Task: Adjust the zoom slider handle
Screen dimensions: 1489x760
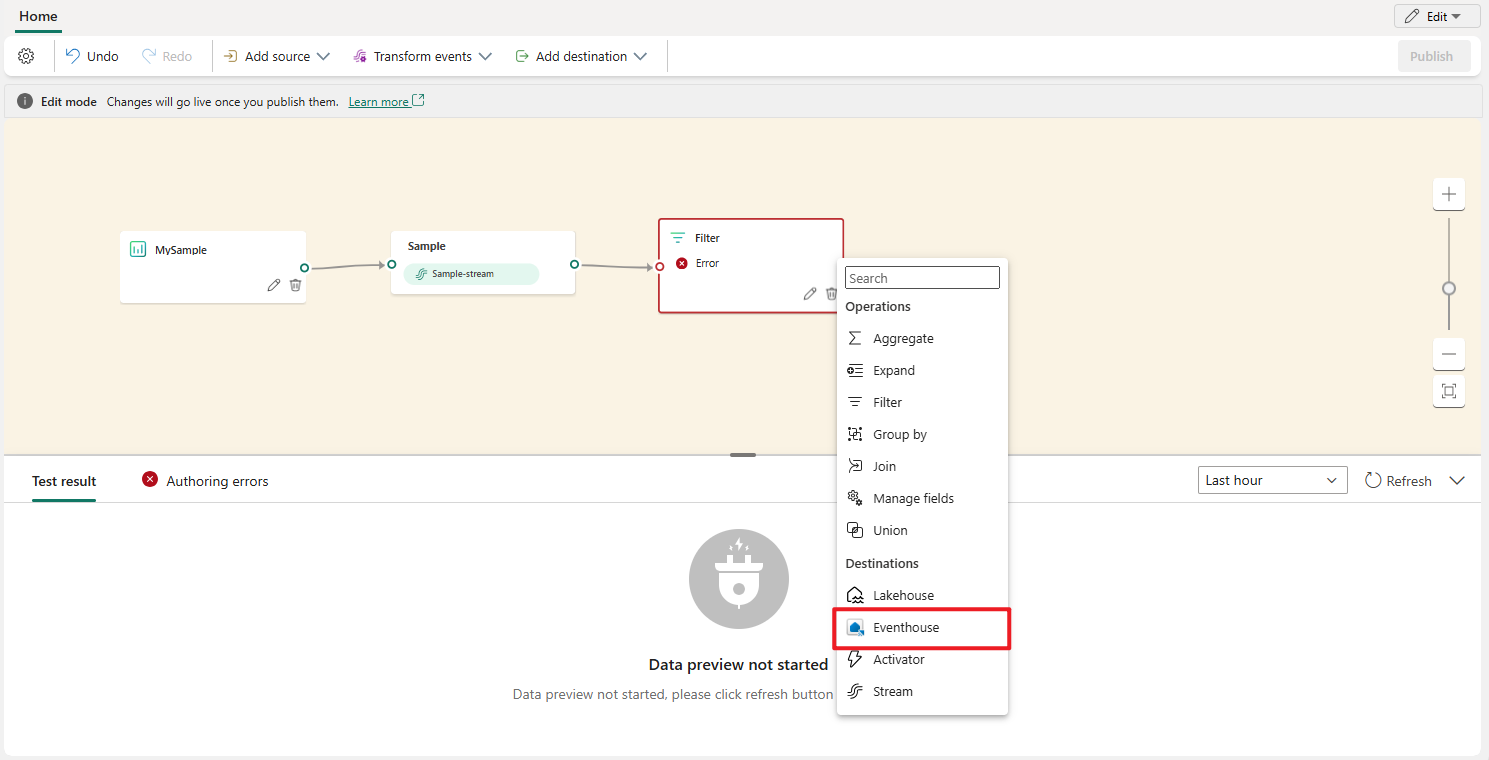Action: [1448, 287]
